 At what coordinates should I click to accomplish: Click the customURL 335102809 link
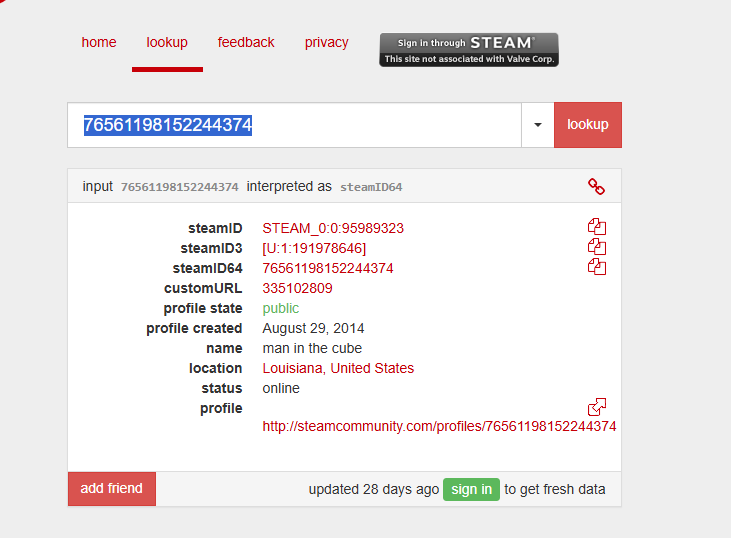point(297,289)
